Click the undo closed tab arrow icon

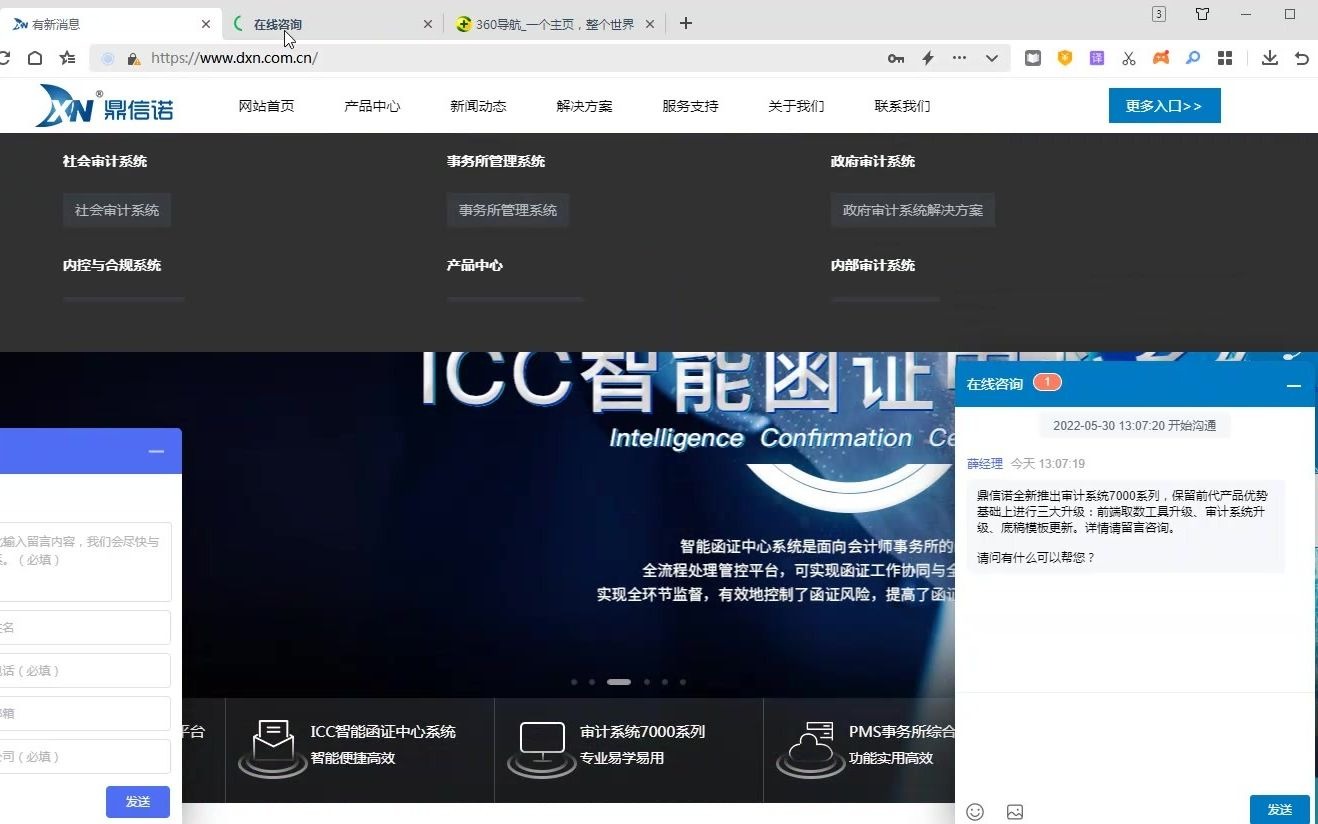tap(1301, 58)
